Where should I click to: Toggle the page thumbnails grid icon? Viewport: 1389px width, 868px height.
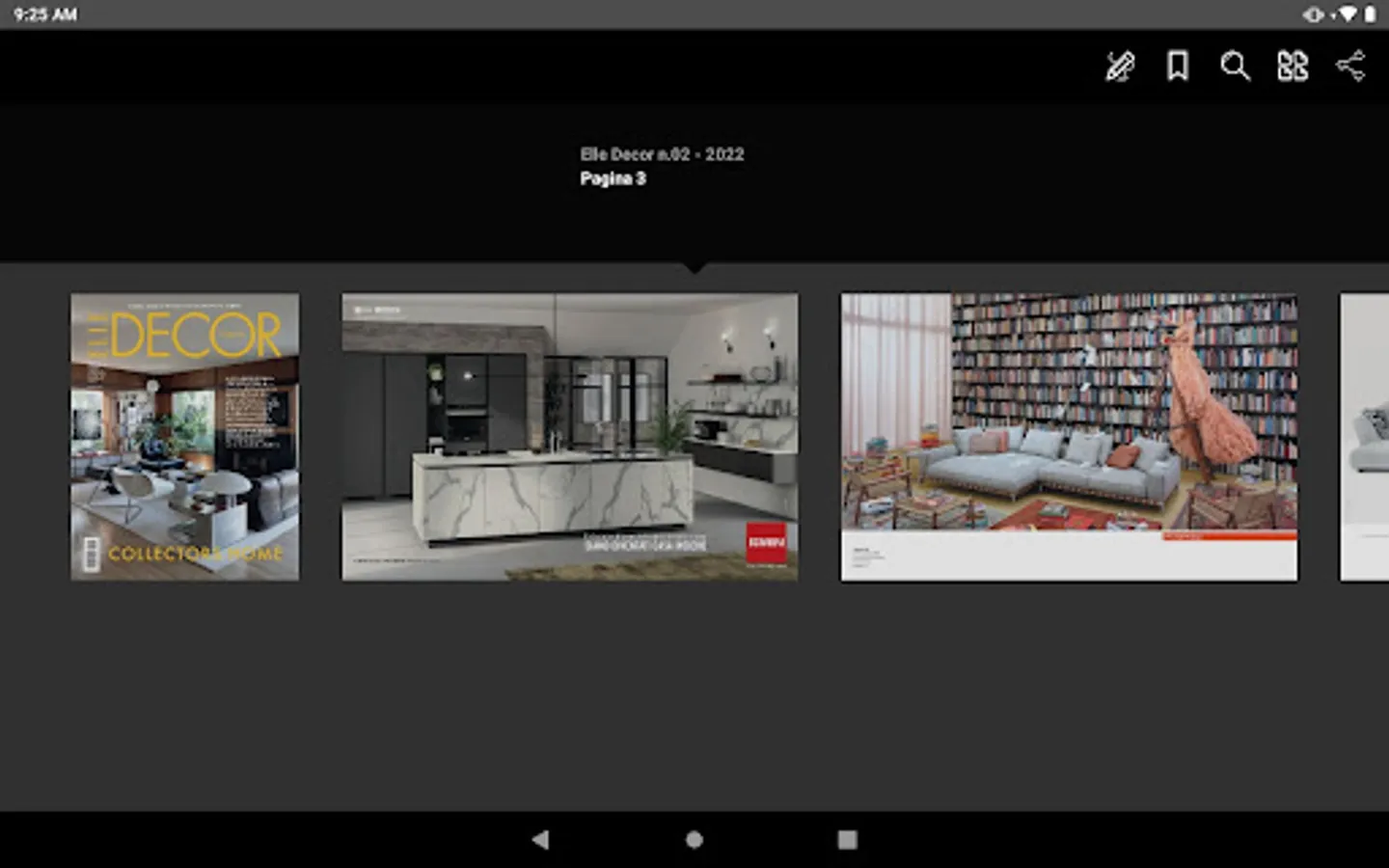1293,67
